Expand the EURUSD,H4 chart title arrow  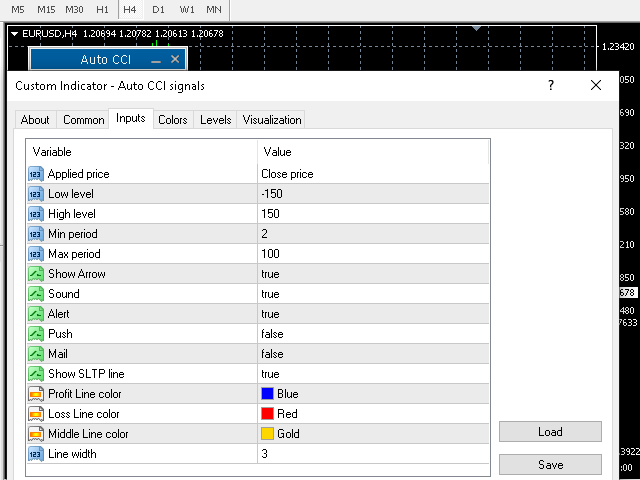tap(14, 34)
